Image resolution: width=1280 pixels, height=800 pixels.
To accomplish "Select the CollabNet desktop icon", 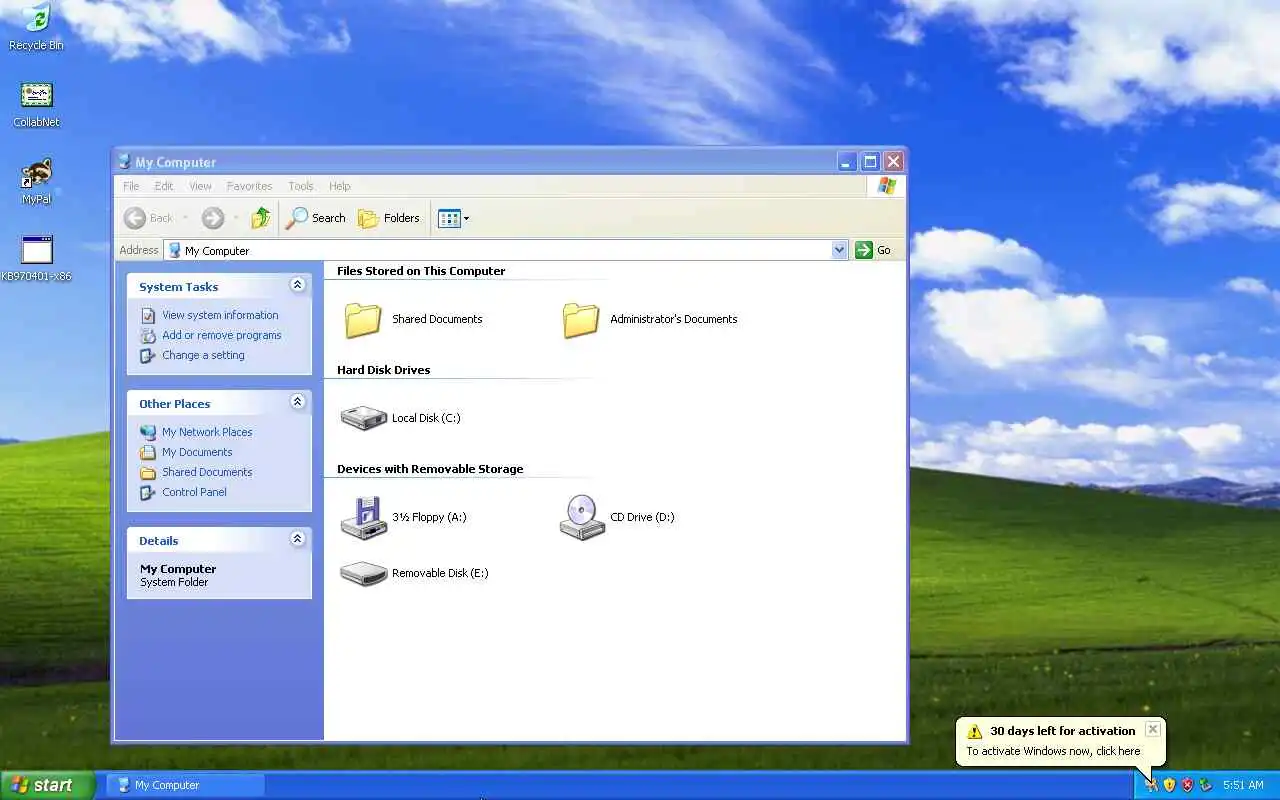I will [x=36, y=104].
